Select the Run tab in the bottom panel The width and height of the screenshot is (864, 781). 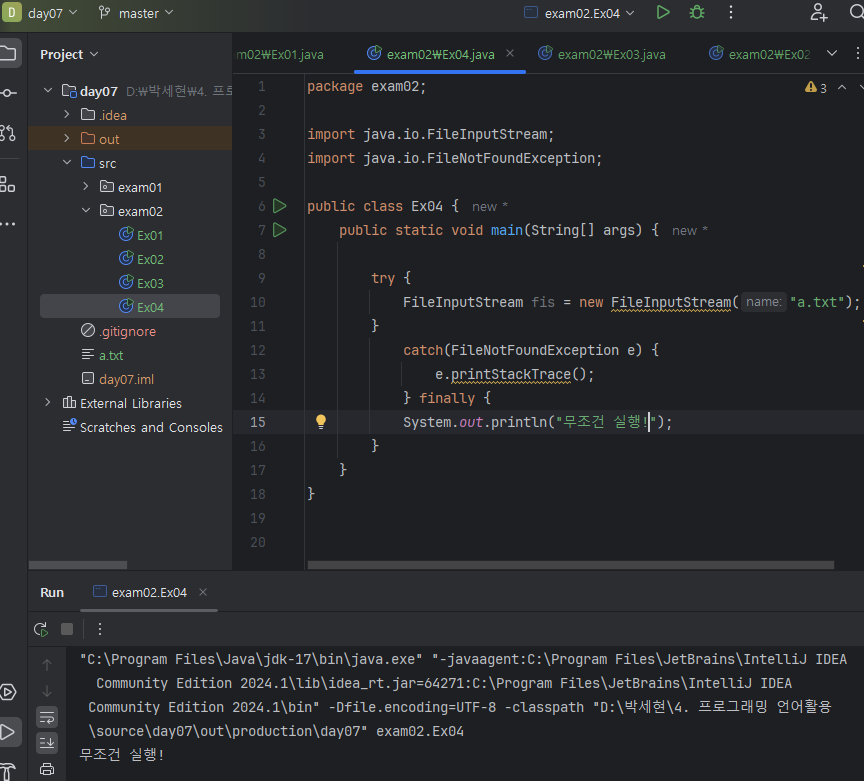point(52,592)
